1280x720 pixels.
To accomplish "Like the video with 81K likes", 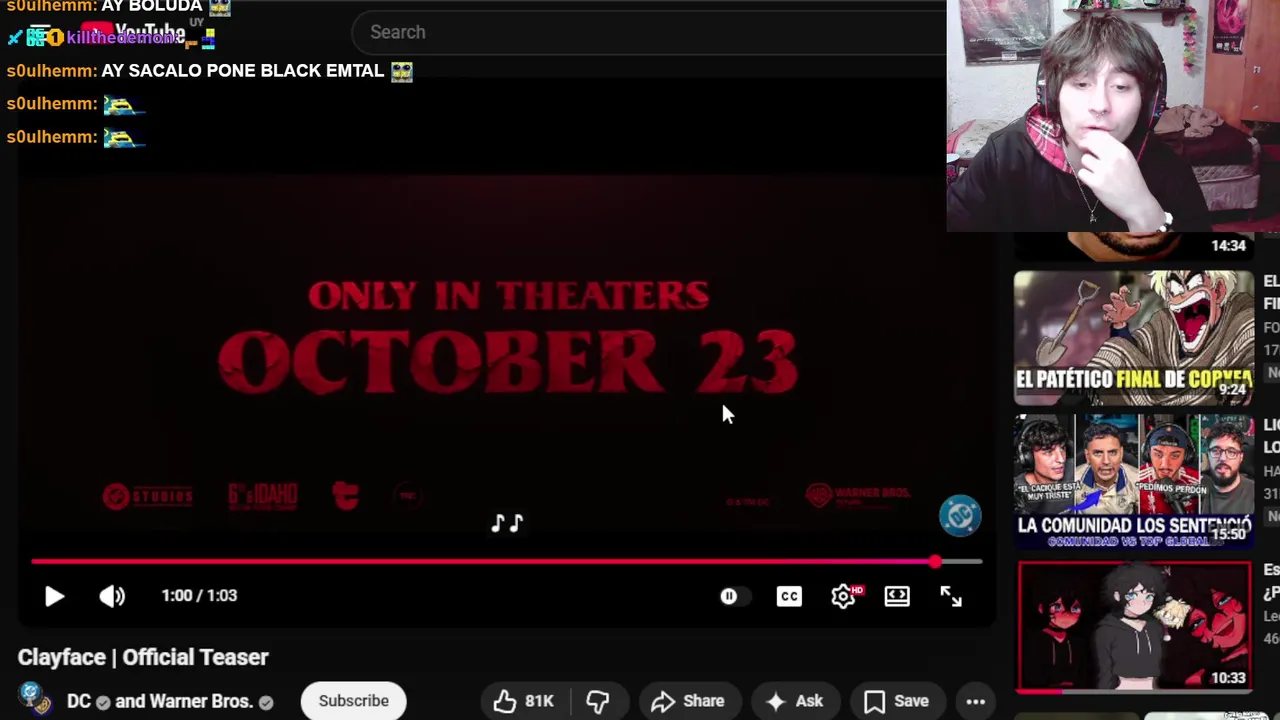I will click(523, 701).
